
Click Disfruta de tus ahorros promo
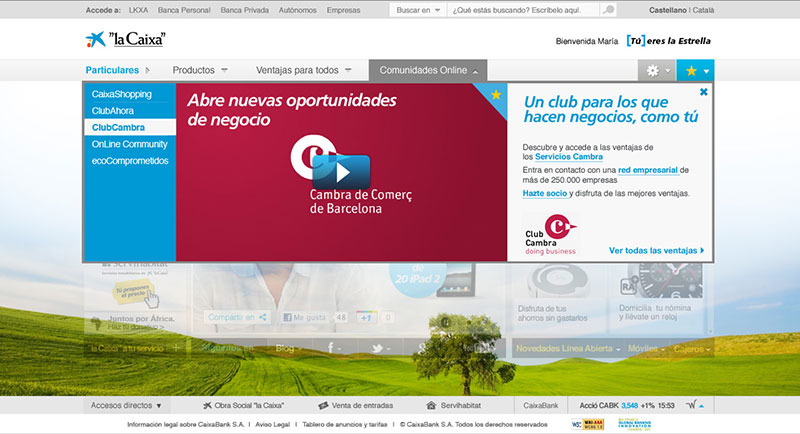(x=553, y=313)
